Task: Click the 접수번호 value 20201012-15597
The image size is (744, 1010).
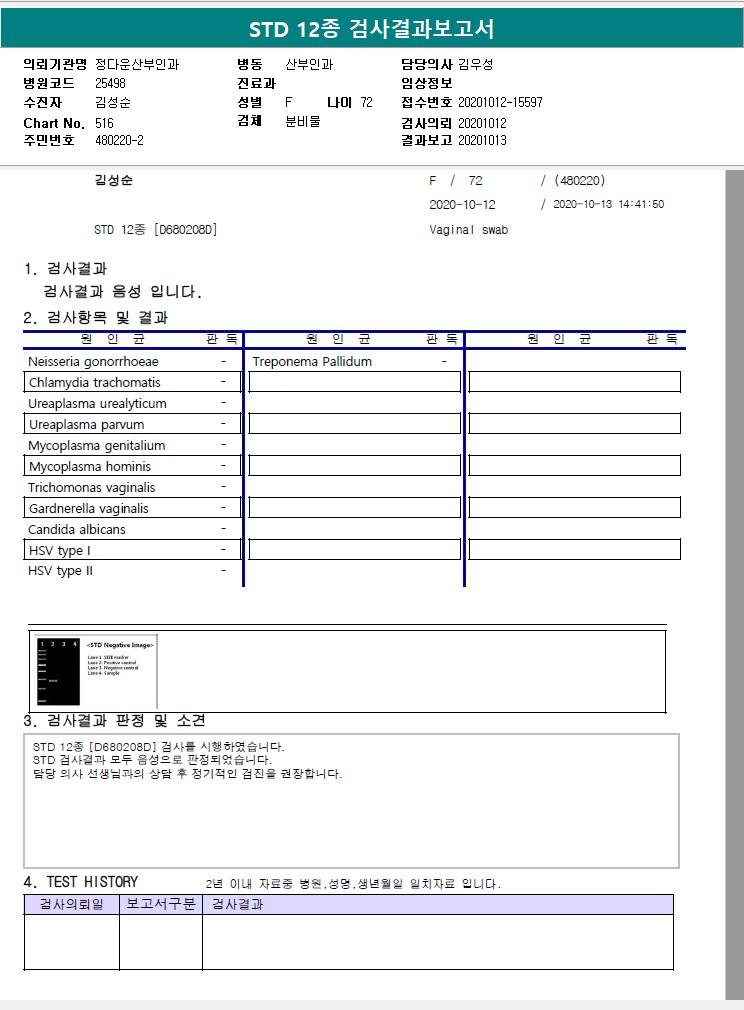Action: pyautogui.click(x=501, y=102)
